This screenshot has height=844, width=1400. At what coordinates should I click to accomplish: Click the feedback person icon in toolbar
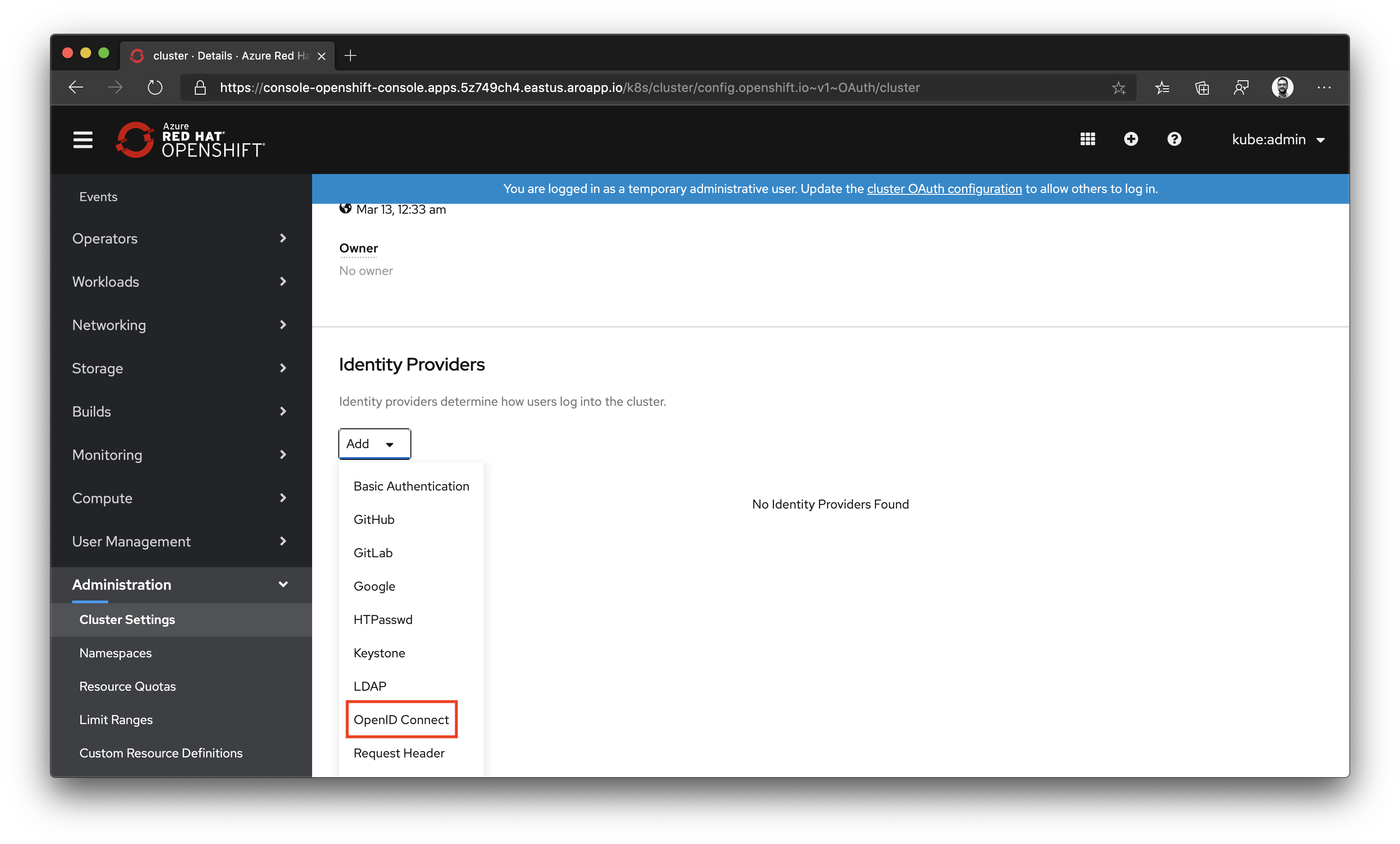coord(1242,87)
